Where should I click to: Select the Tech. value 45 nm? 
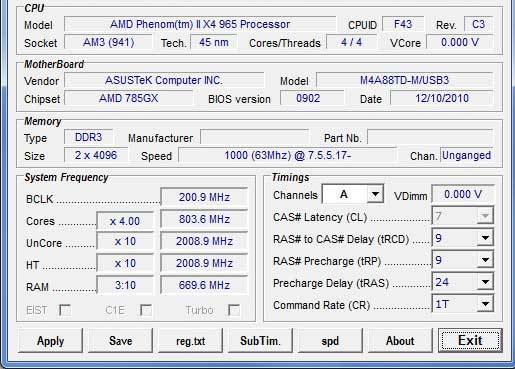click(x=214, y=42)
